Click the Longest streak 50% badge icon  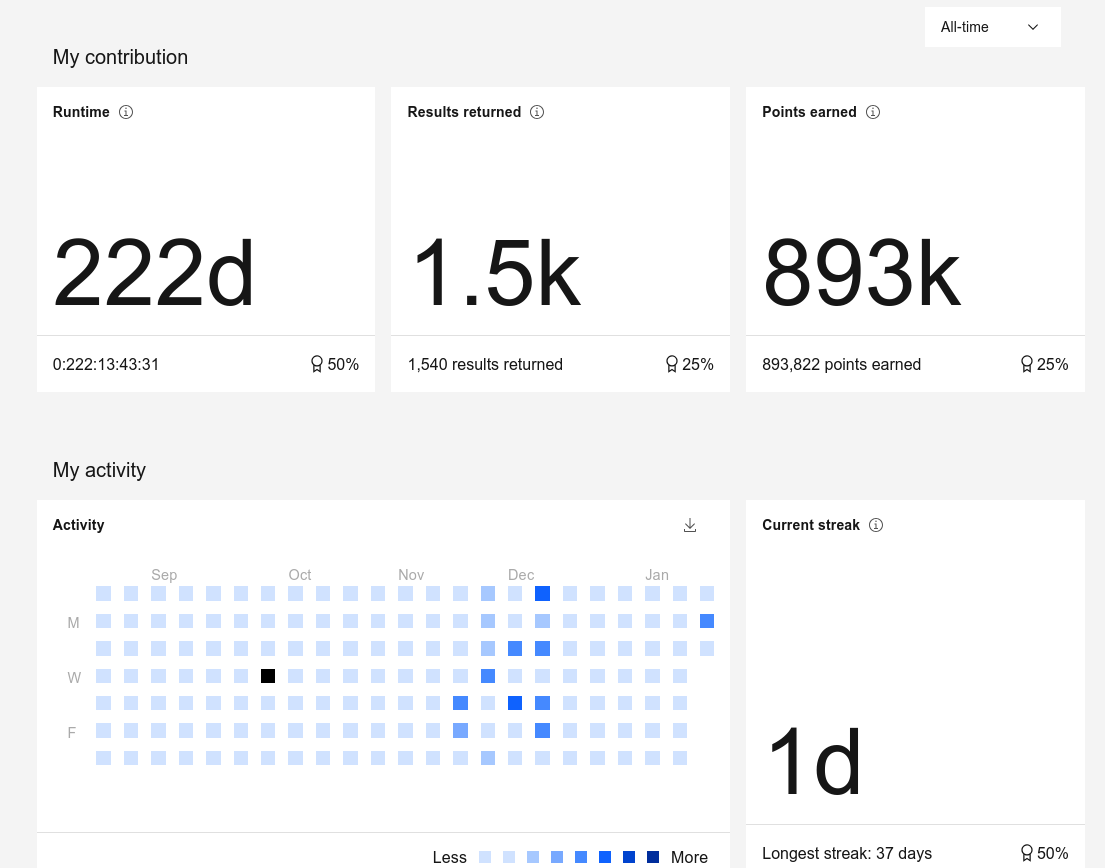[x=1026, y=853]
